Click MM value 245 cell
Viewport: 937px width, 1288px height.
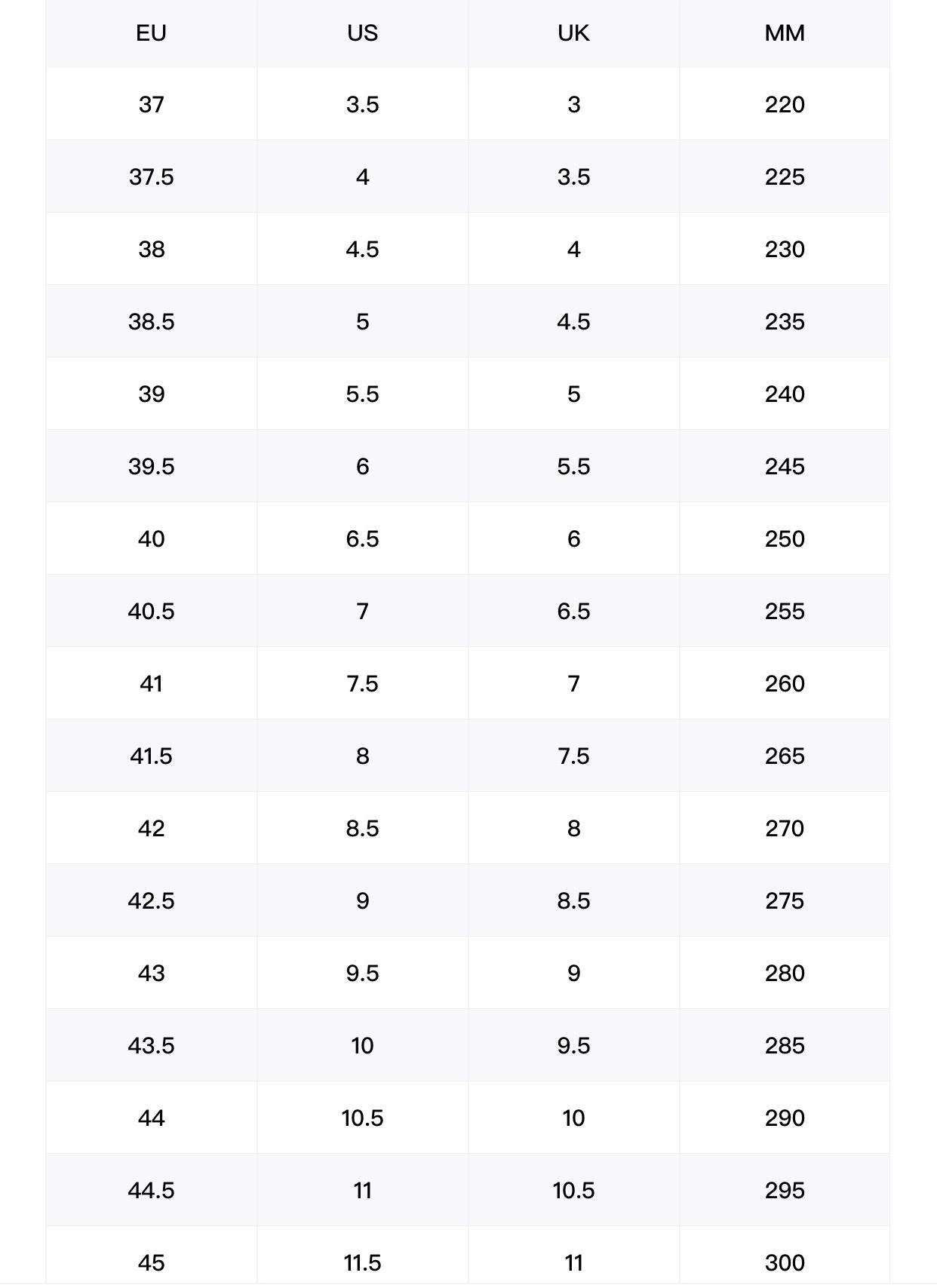pyautogui.click(x=785, y=466)
